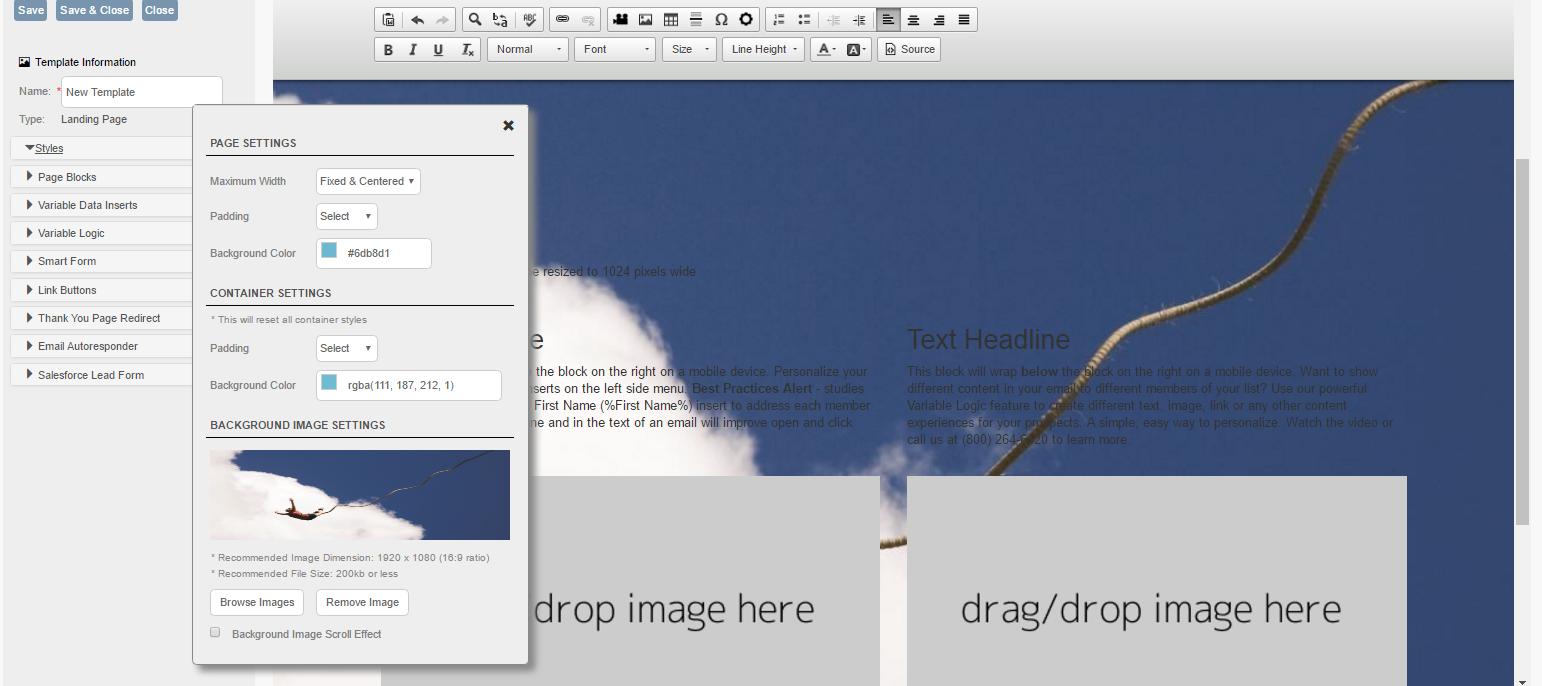Insert a table
This screenshot has width=1542, height=686.
point(670,20)
